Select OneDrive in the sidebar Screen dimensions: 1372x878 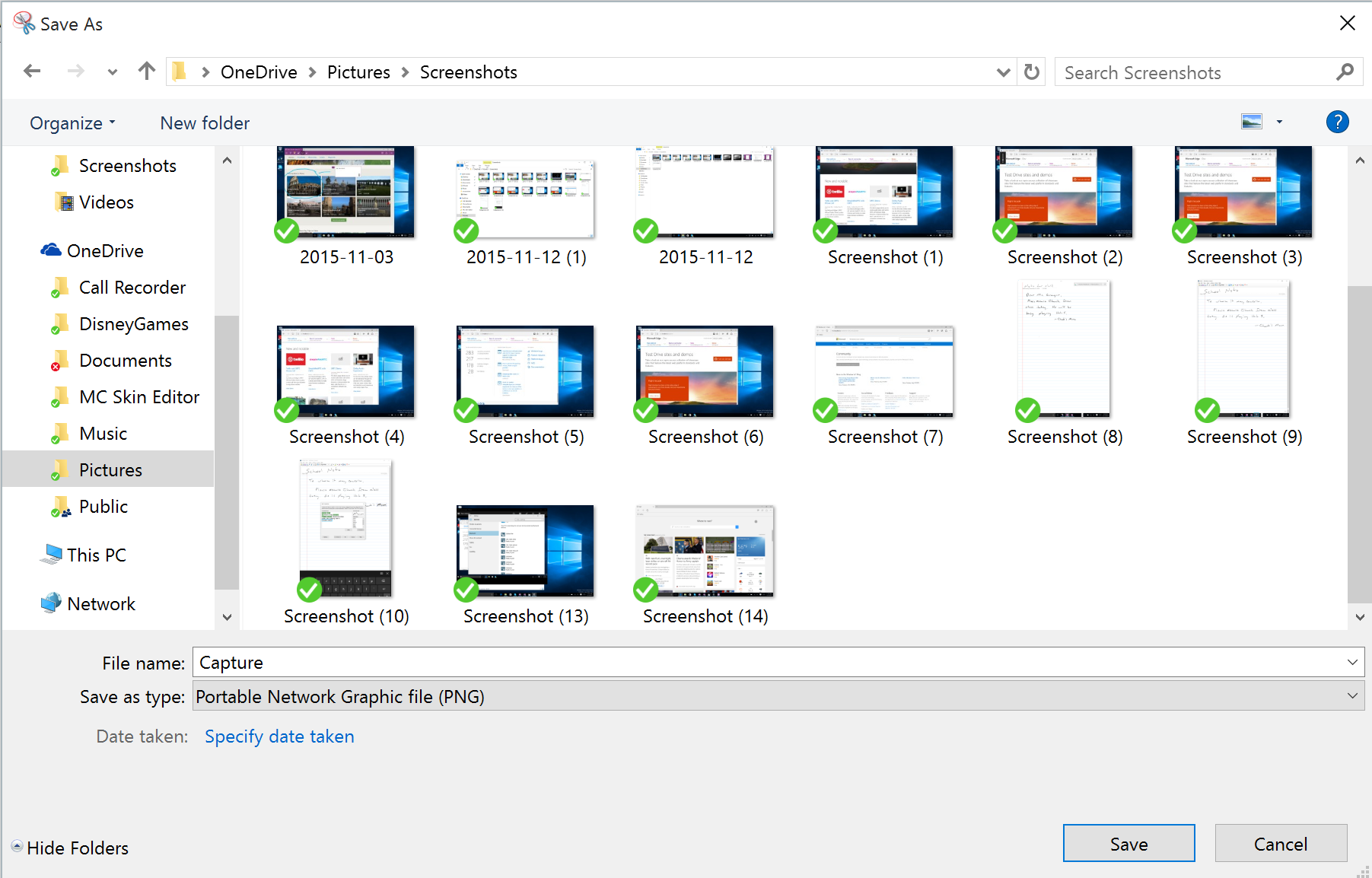click(105, 250)
